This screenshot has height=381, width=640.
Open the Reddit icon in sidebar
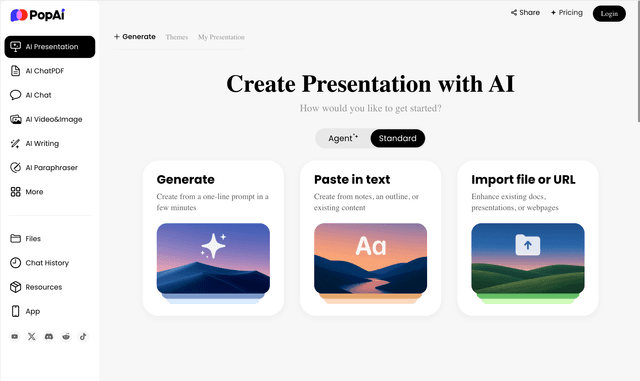[x=66, y=336]
